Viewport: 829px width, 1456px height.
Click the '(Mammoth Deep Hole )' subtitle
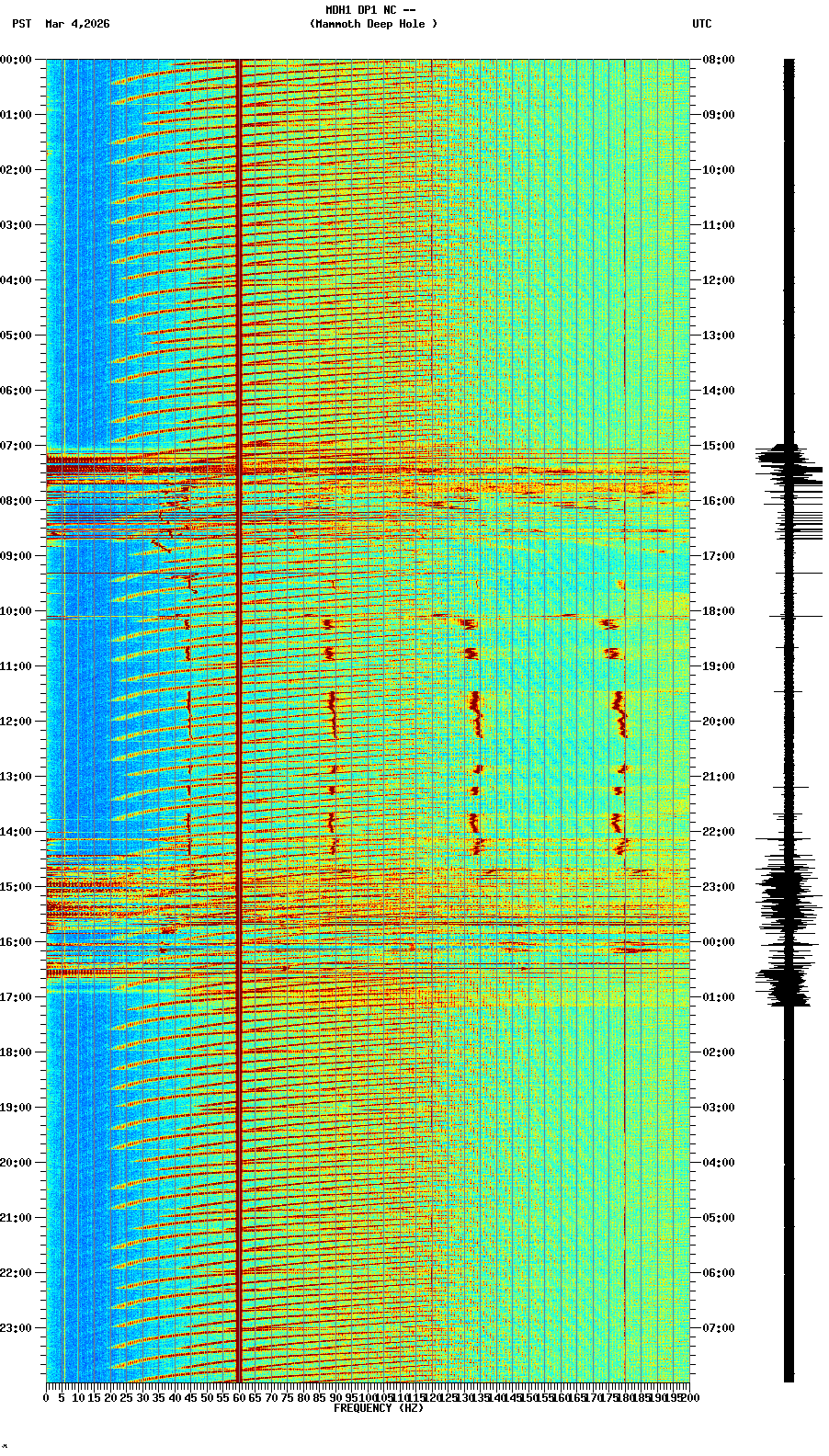click(373, 24)
